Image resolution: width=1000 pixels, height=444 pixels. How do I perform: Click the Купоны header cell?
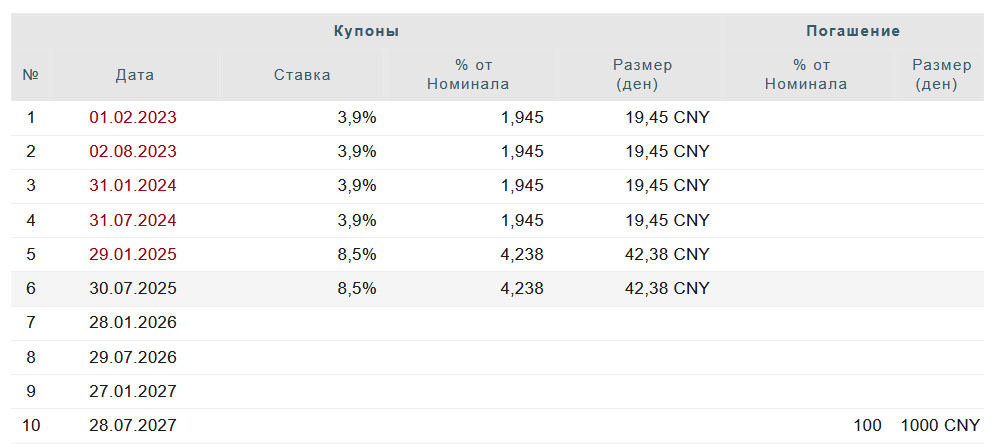pos(367,31)
